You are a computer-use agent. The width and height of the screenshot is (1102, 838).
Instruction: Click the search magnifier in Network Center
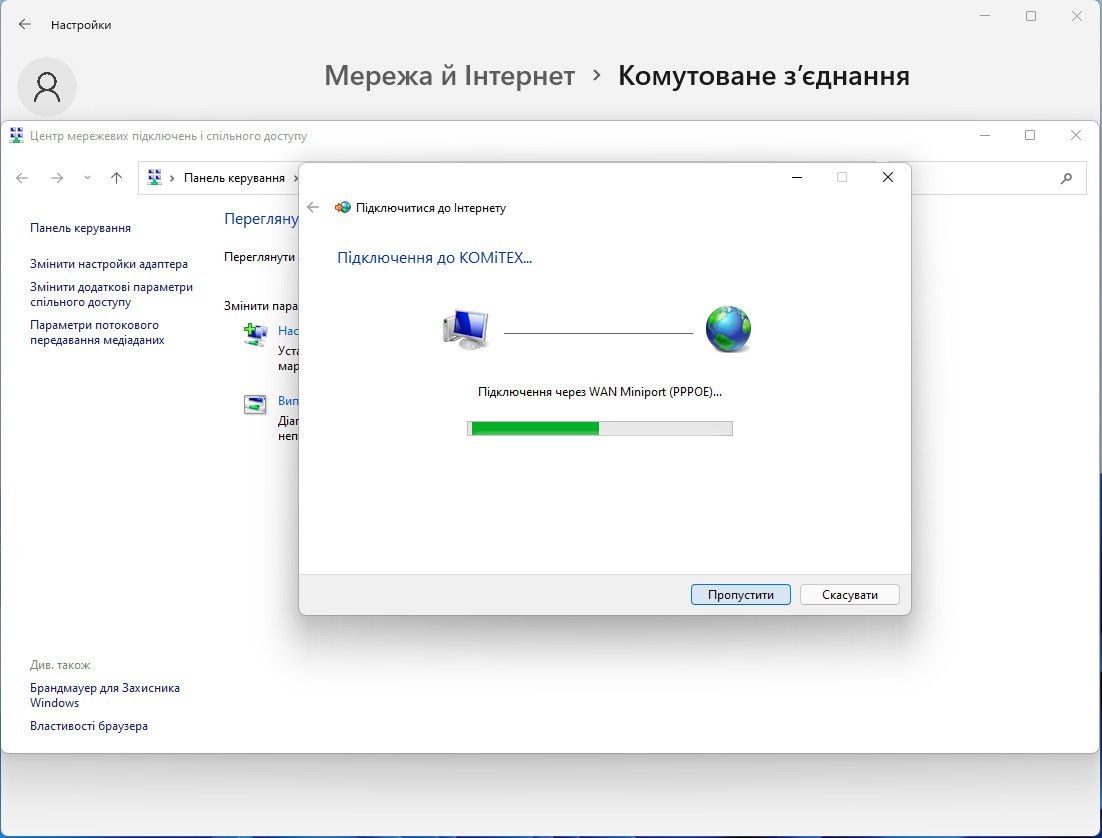click(1066, 179)
